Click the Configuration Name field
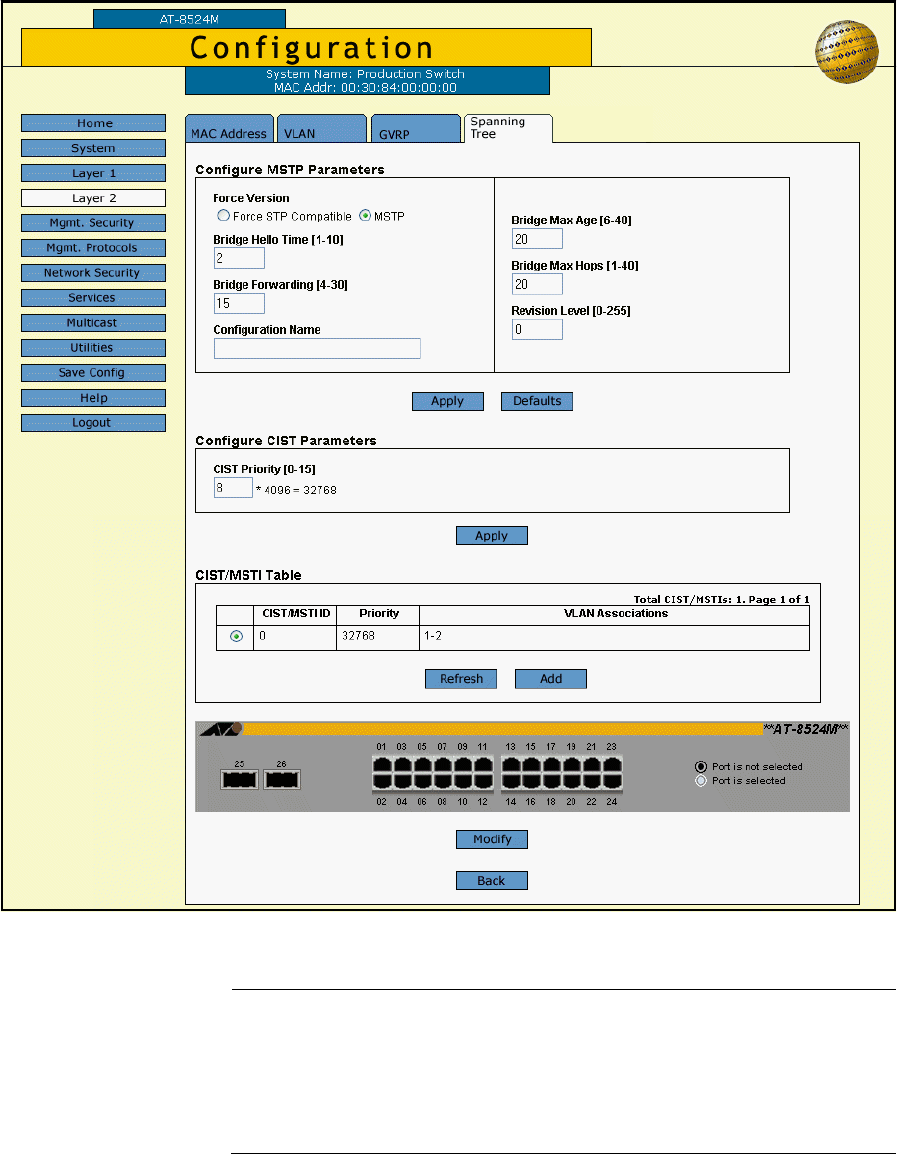 point(317,348)
